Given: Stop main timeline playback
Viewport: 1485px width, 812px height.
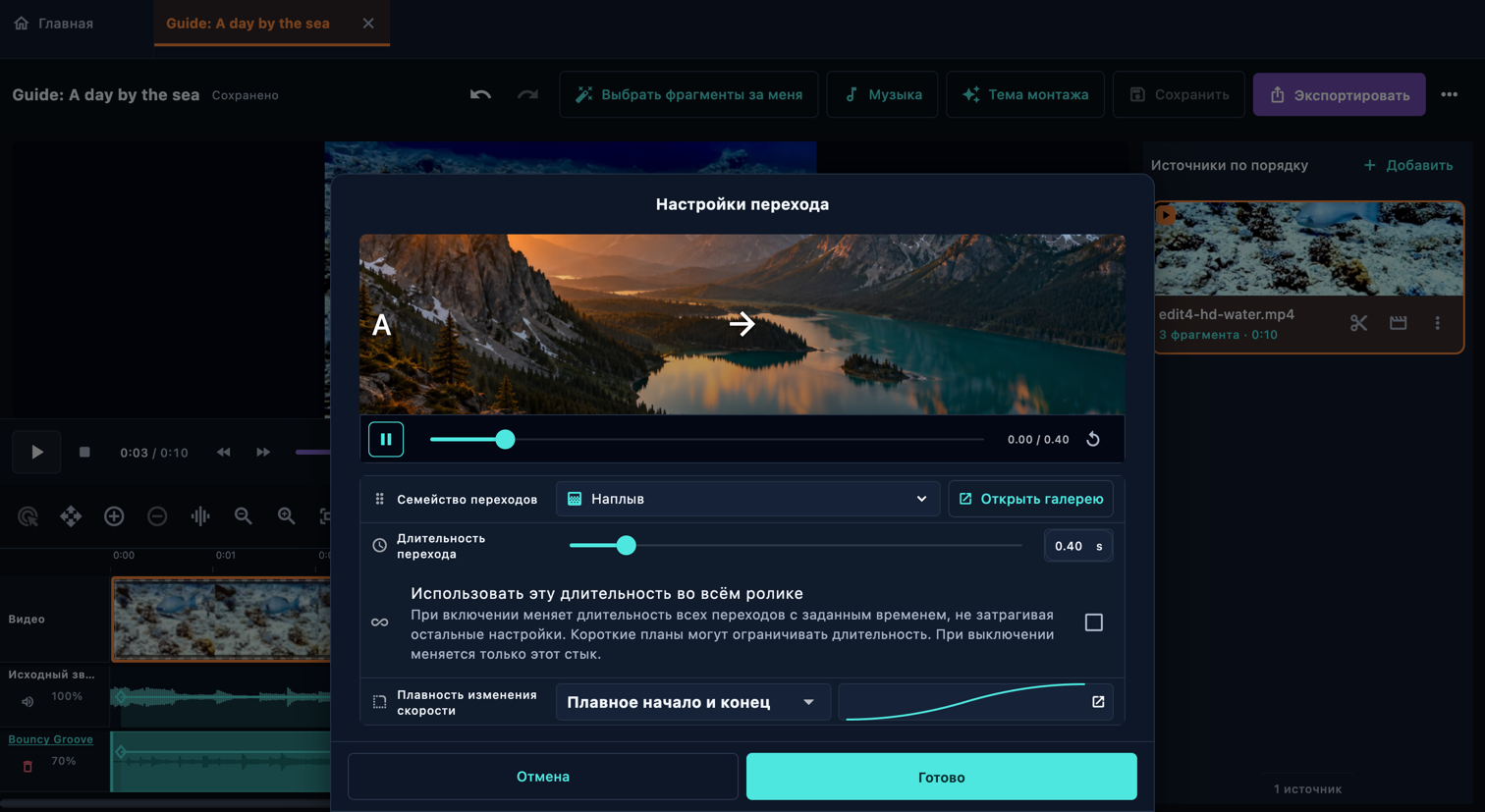Looking at the screenshot, I should [x=84, y=452].
